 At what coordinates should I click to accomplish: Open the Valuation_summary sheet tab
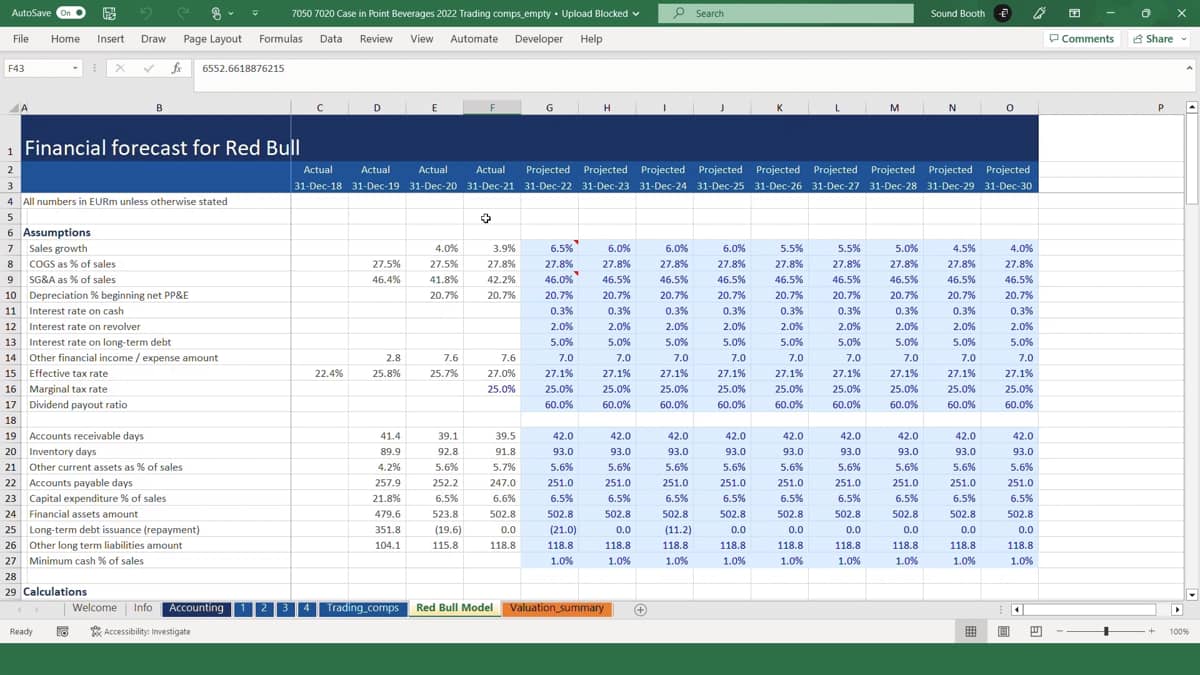(x=556, y=608)
